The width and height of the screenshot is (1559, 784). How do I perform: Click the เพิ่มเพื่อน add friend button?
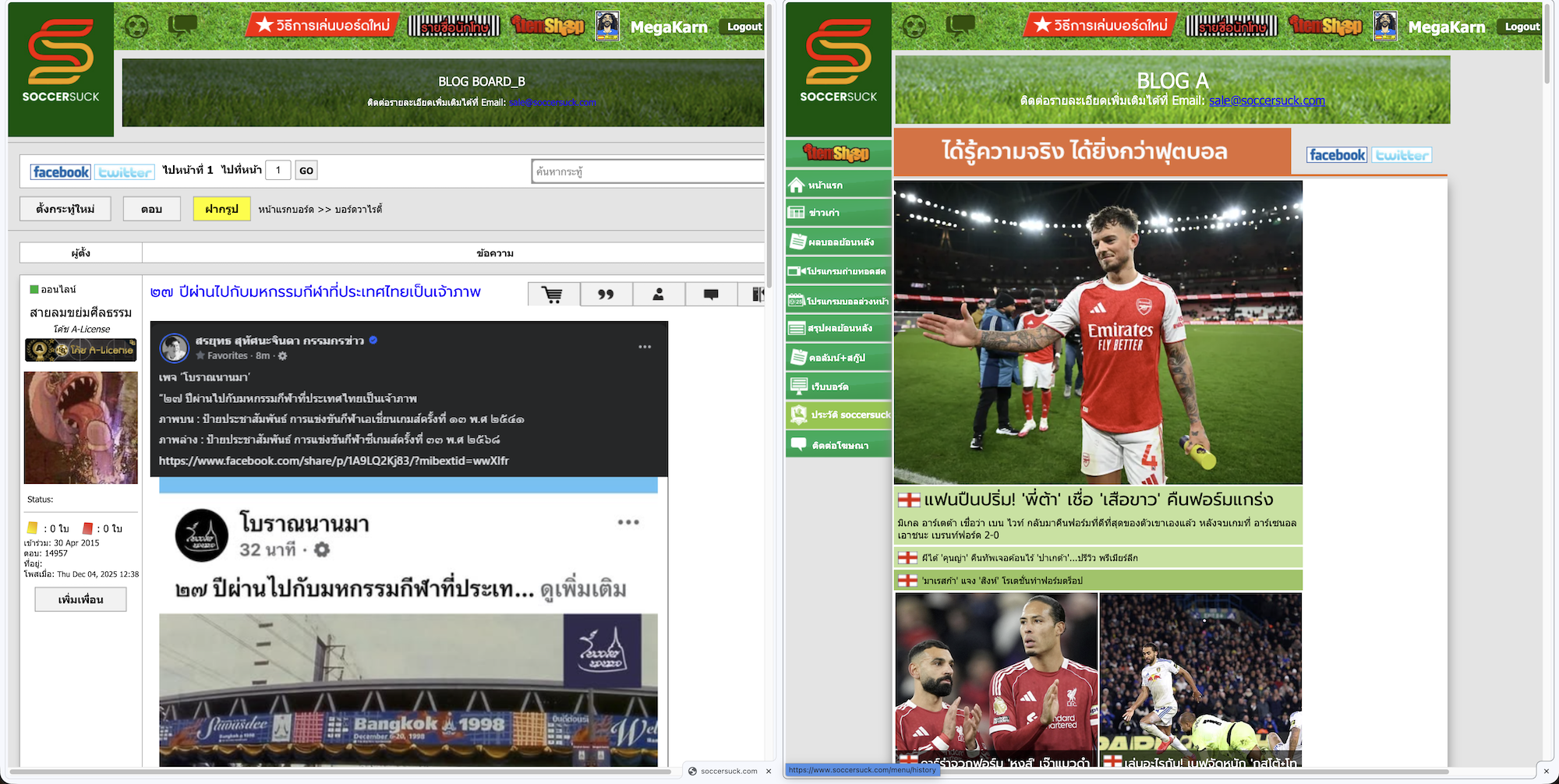tap(80, 599)
